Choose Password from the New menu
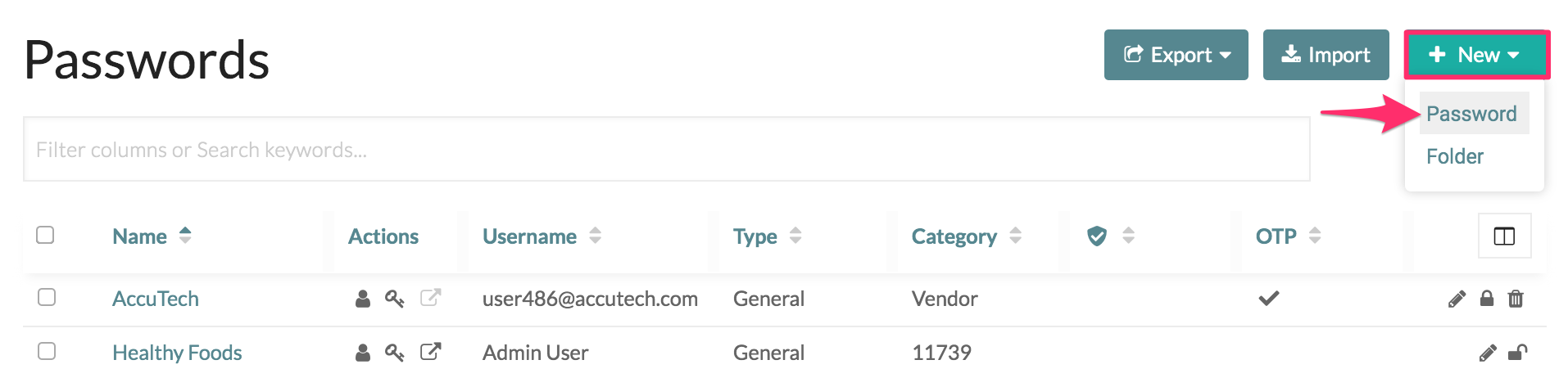Viewport: 1568px width, 378px height. pos(1471,114)
